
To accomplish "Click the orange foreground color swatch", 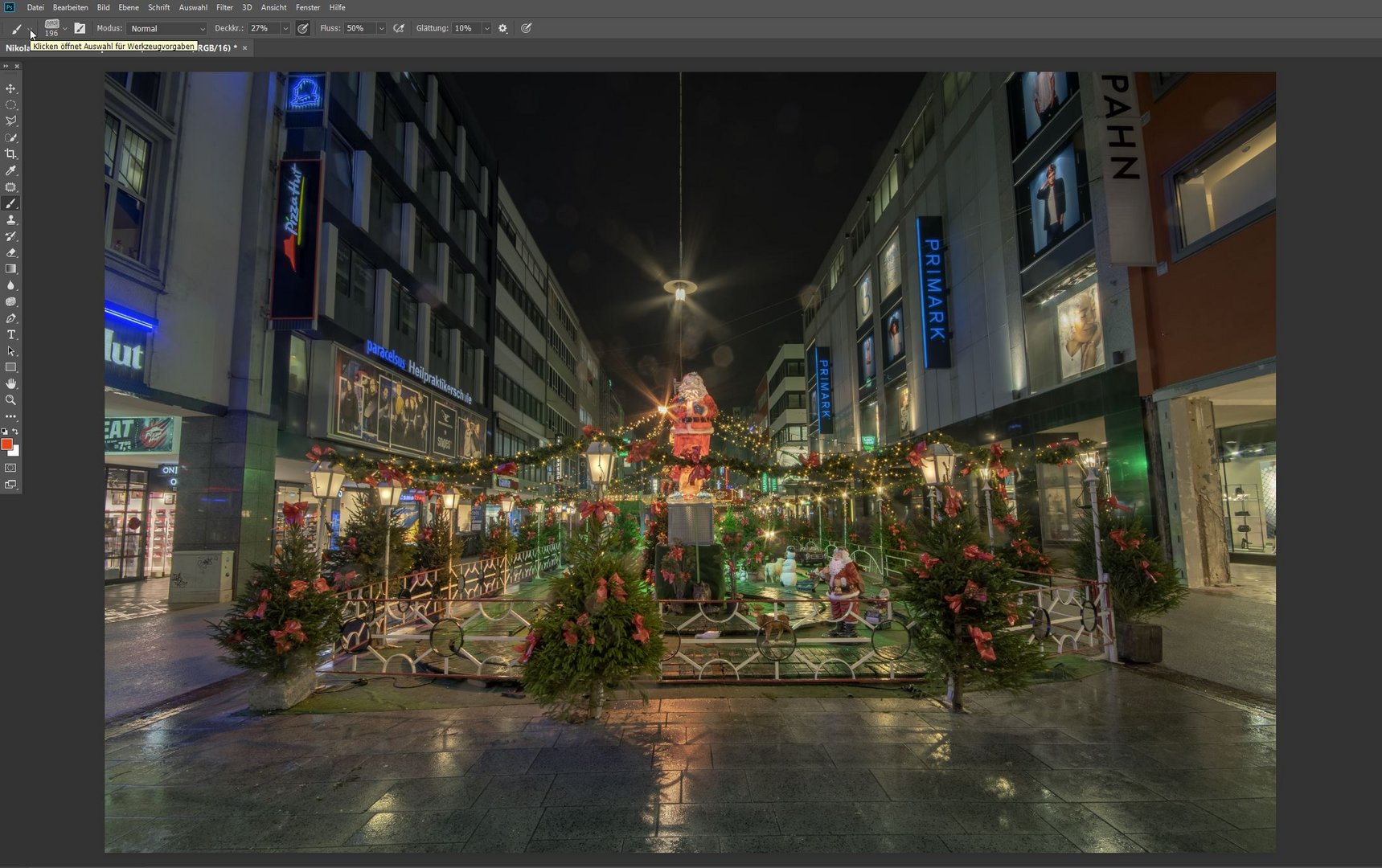I will [x=6, y=444].
